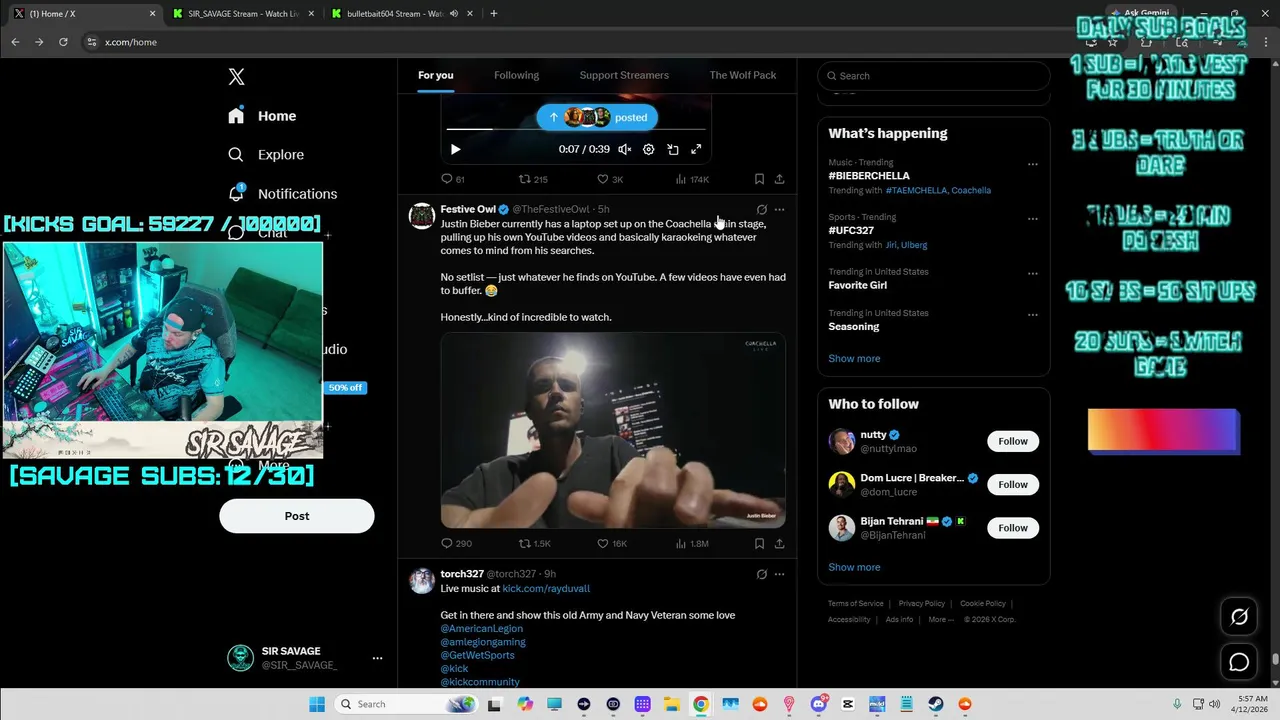Image resolution: width=1280 pixels, height=720 pixels.
Task: Click the X search field
Action: [934, 76]
